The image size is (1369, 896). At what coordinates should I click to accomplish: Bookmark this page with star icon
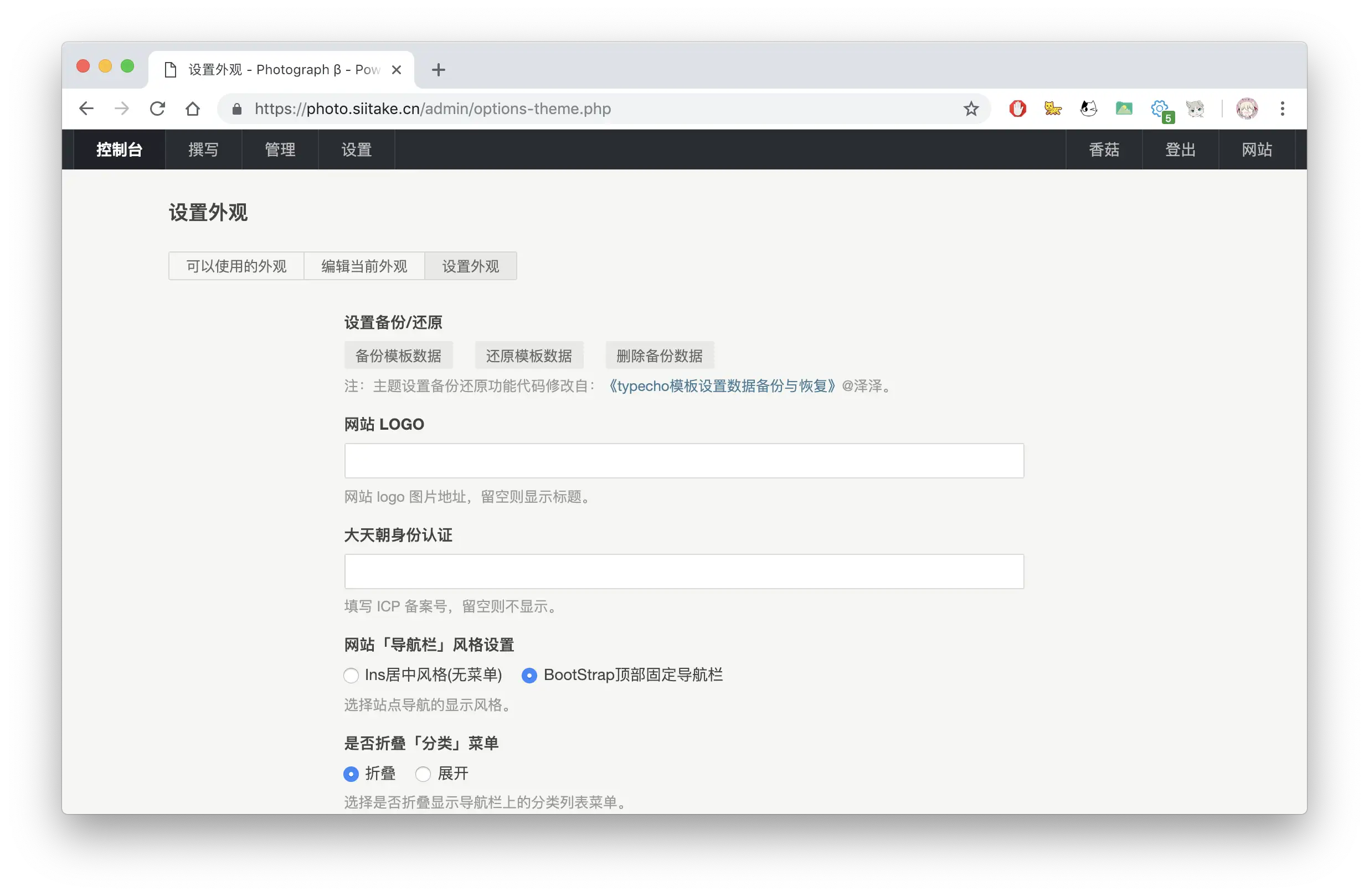[971, 109]
